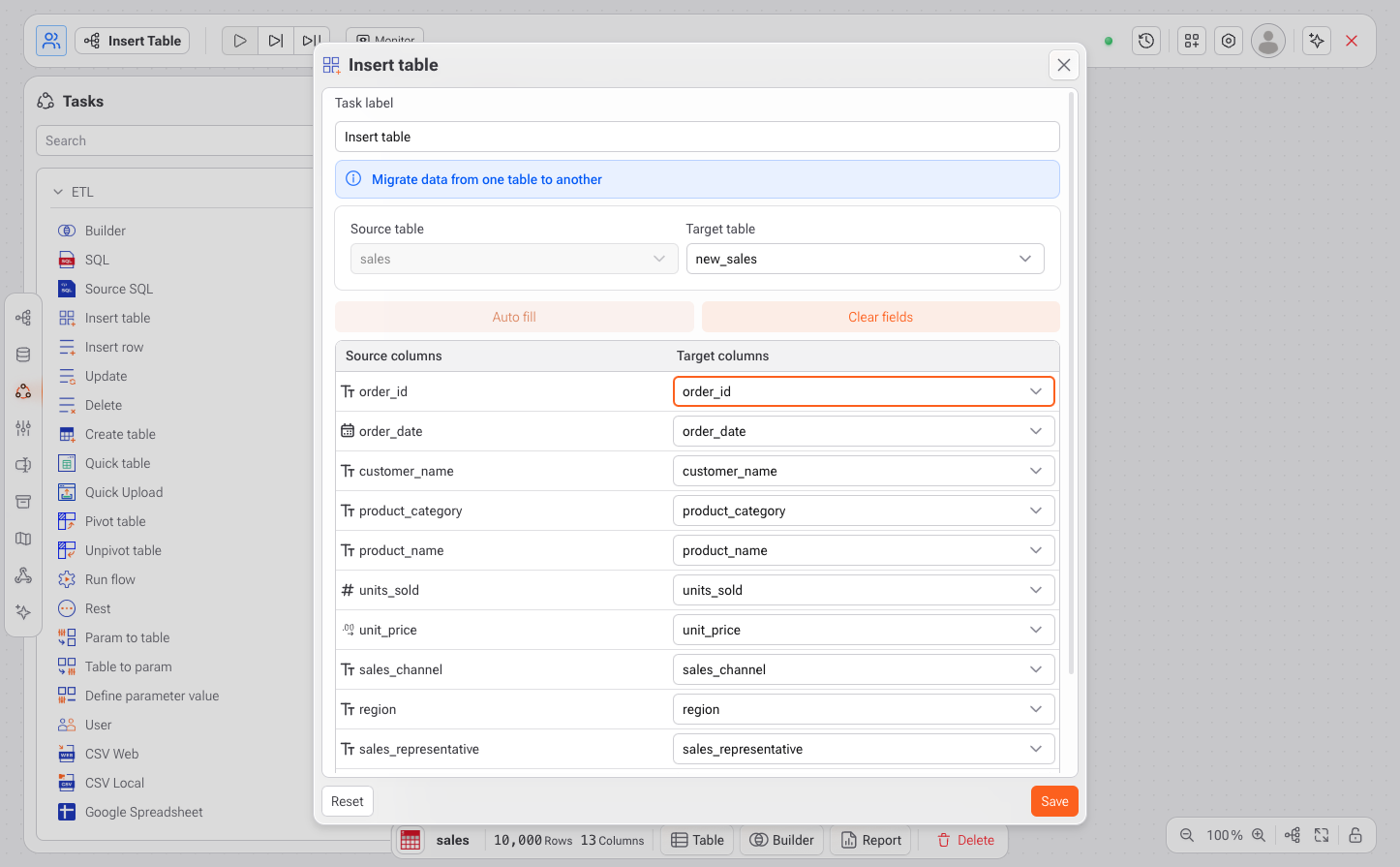Image resolution: width=1400 pixels, height=867 pixels.
Task: Toggle fullscreen expand icon
Action: [1322, 835]
